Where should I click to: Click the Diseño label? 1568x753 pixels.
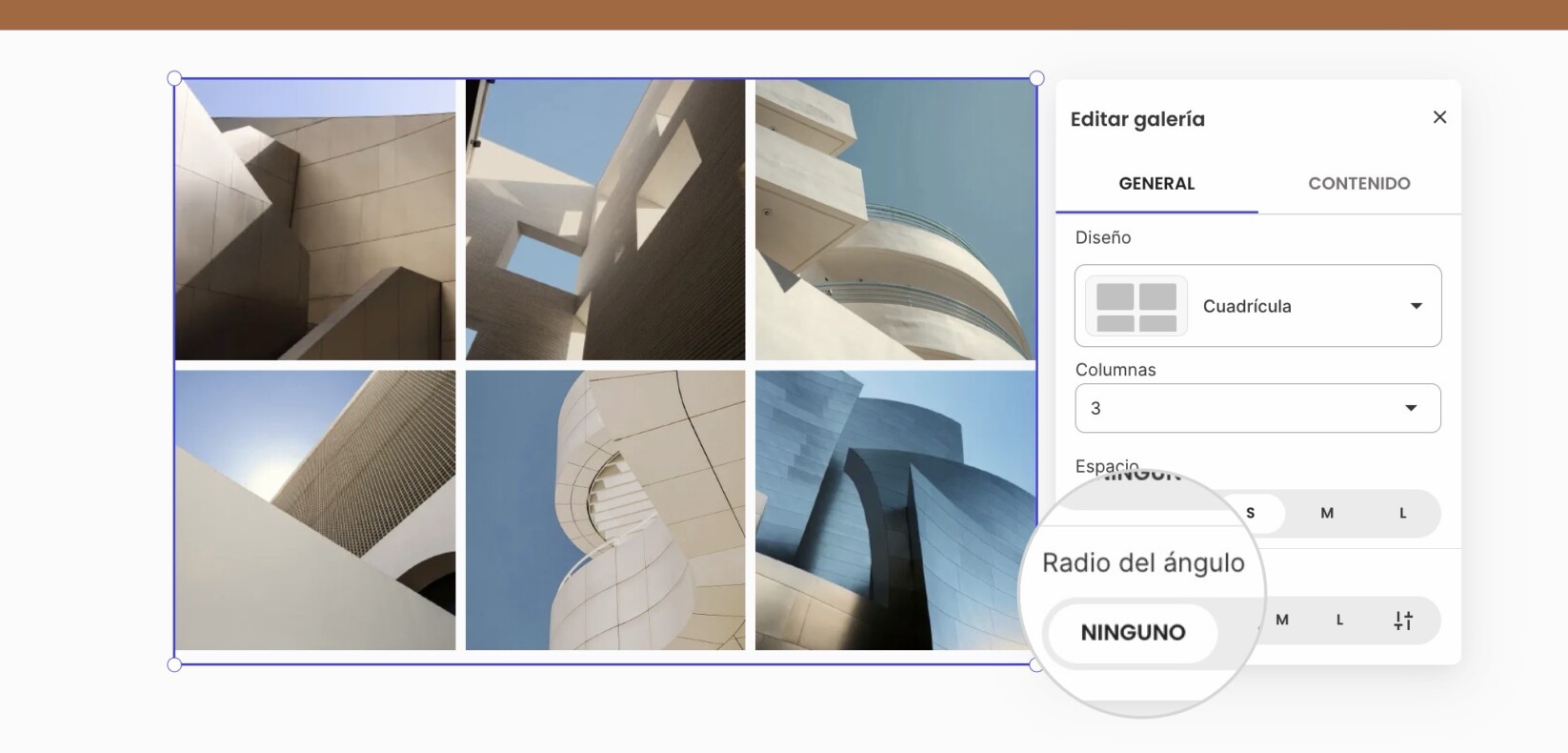click(1103, 237)
